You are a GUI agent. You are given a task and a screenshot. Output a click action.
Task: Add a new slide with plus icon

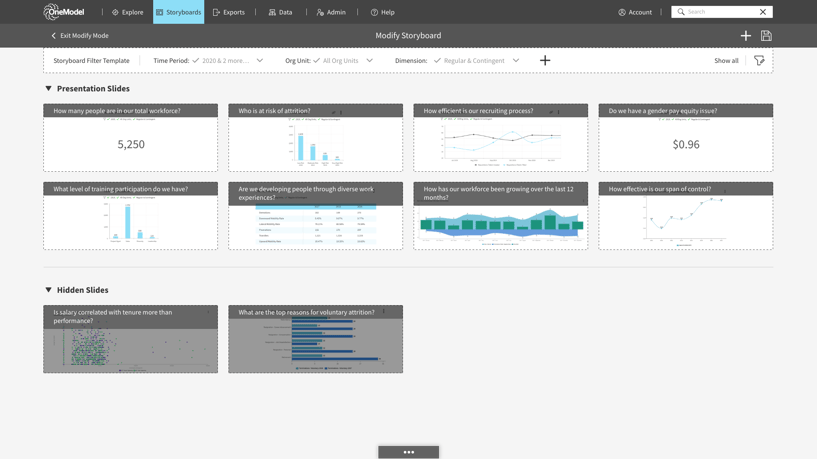746,35
